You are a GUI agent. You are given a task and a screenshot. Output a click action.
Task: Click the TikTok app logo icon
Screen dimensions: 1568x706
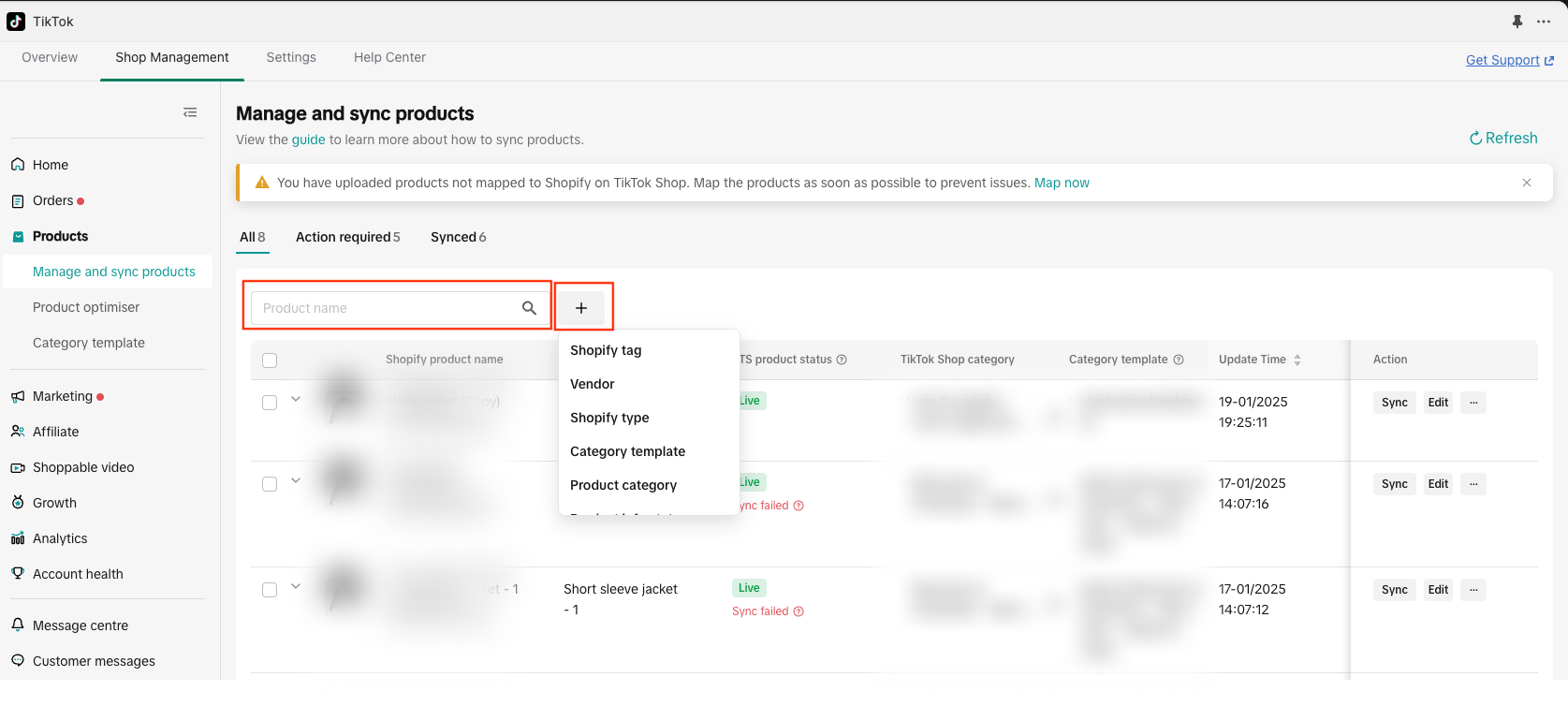[x=16, y=22]
